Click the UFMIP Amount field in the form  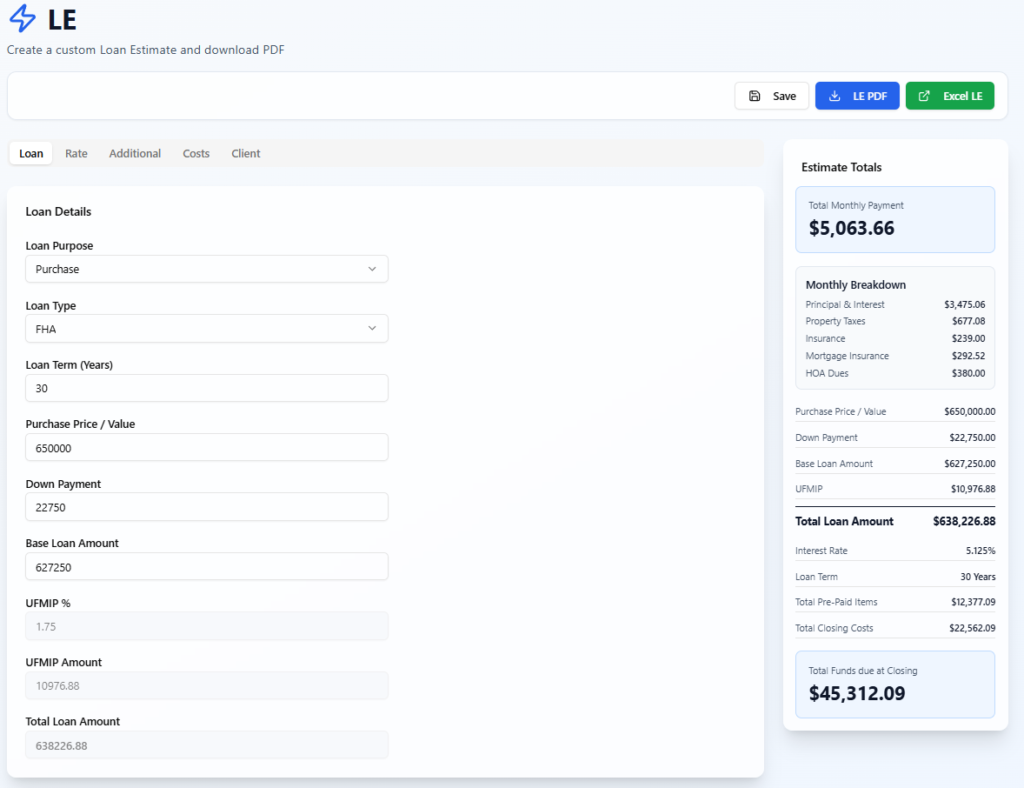point(206,686)
